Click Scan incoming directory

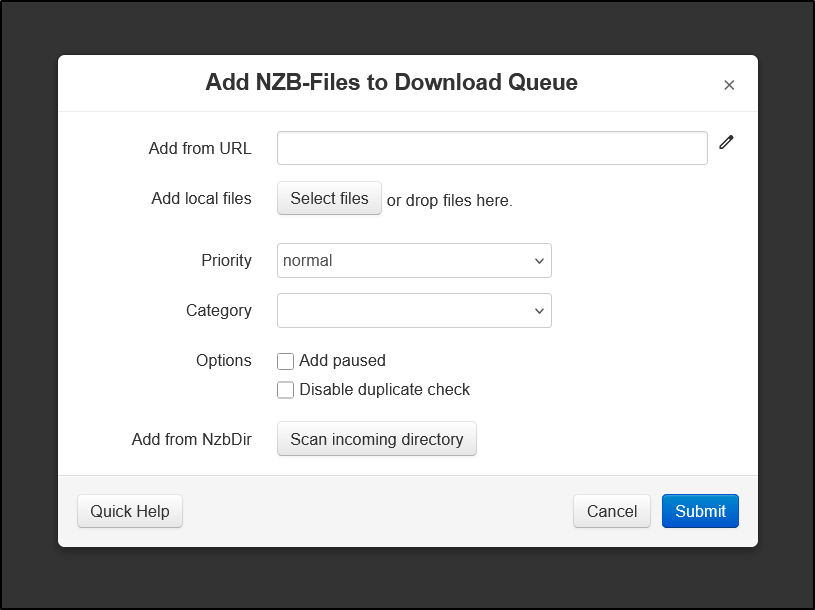click(x=376, y=439)
